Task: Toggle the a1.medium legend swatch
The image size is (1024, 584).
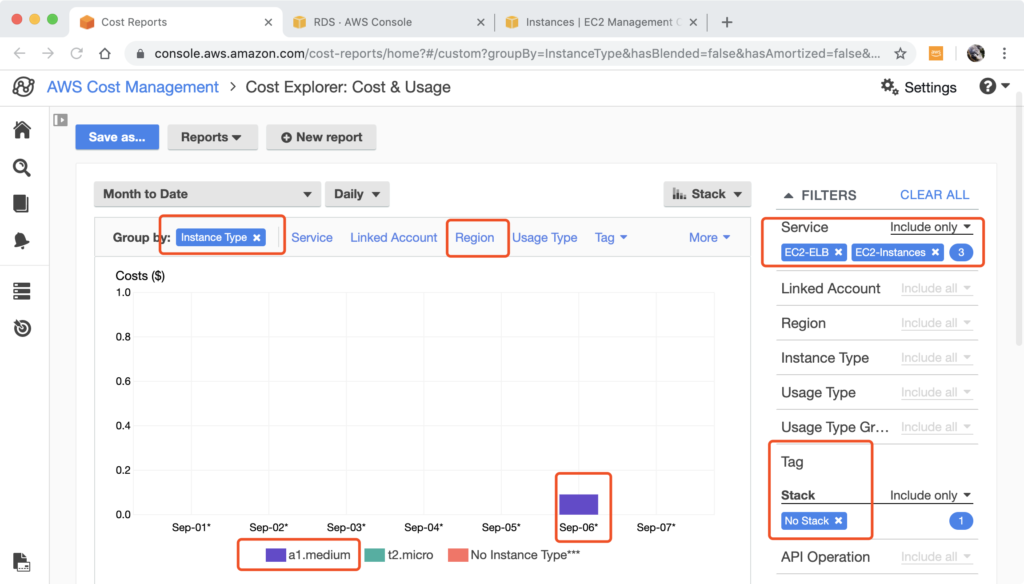Action: (276, 555)
